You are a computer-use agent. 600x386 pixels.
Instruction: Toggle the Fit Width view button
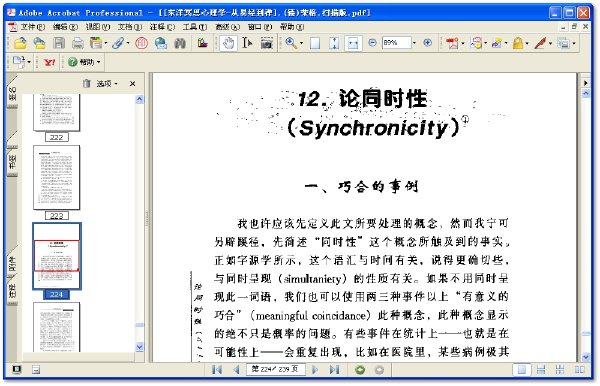pos(353,43)
